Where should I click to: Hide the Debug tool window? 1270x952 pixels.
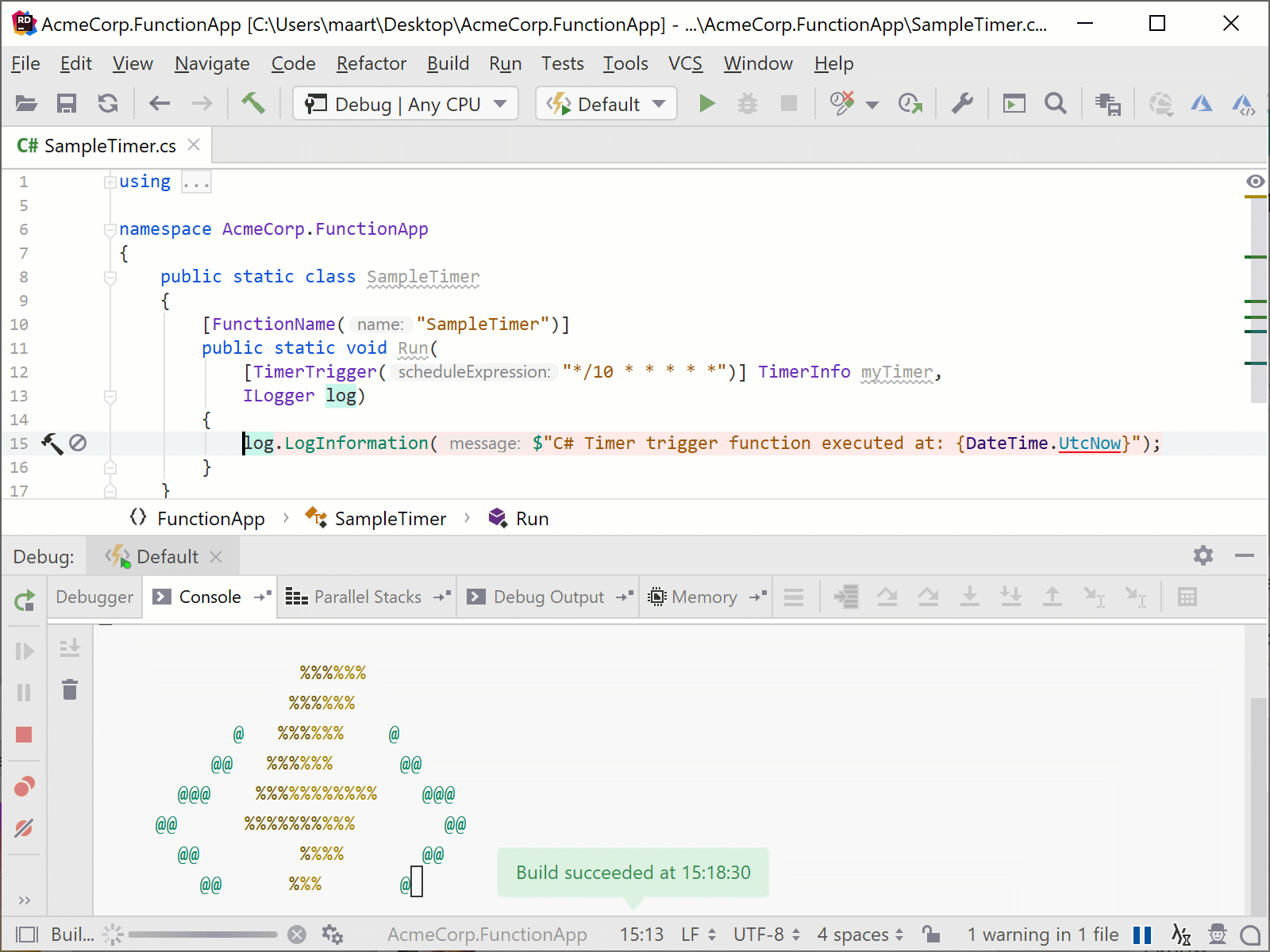coord(1245,555)
